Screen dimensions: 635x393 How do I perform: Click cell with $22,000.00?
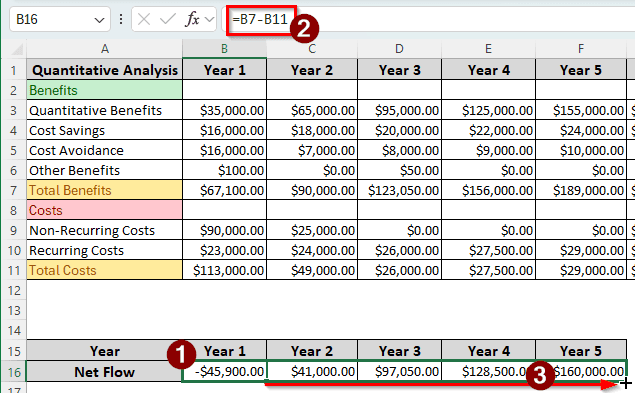click(489, 130)
